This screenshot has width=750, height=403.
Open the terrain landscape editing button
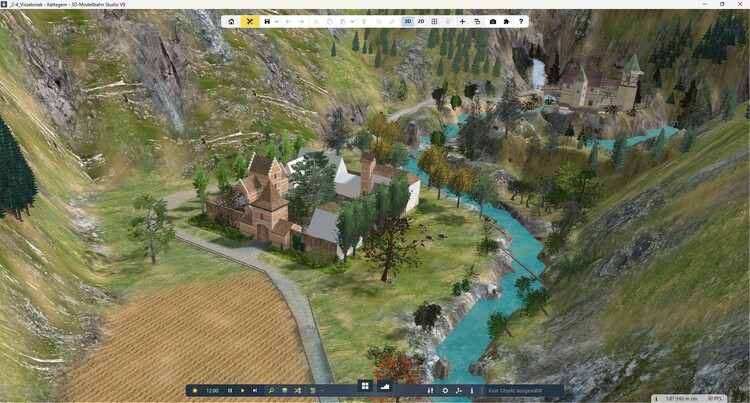385,386
